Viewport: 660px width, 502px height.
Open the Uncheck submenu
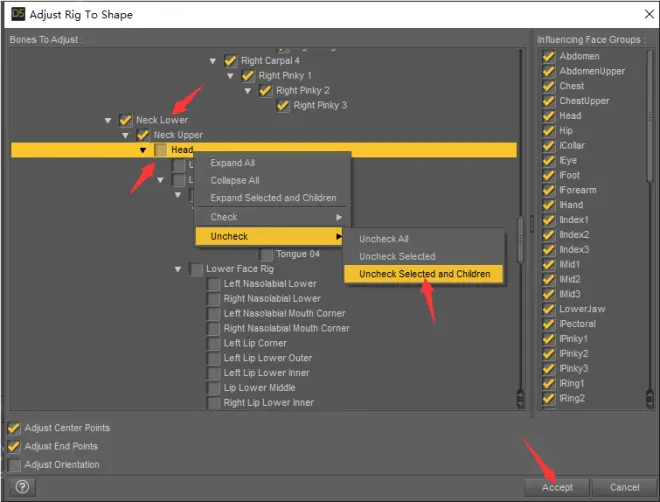click(269, 236)
